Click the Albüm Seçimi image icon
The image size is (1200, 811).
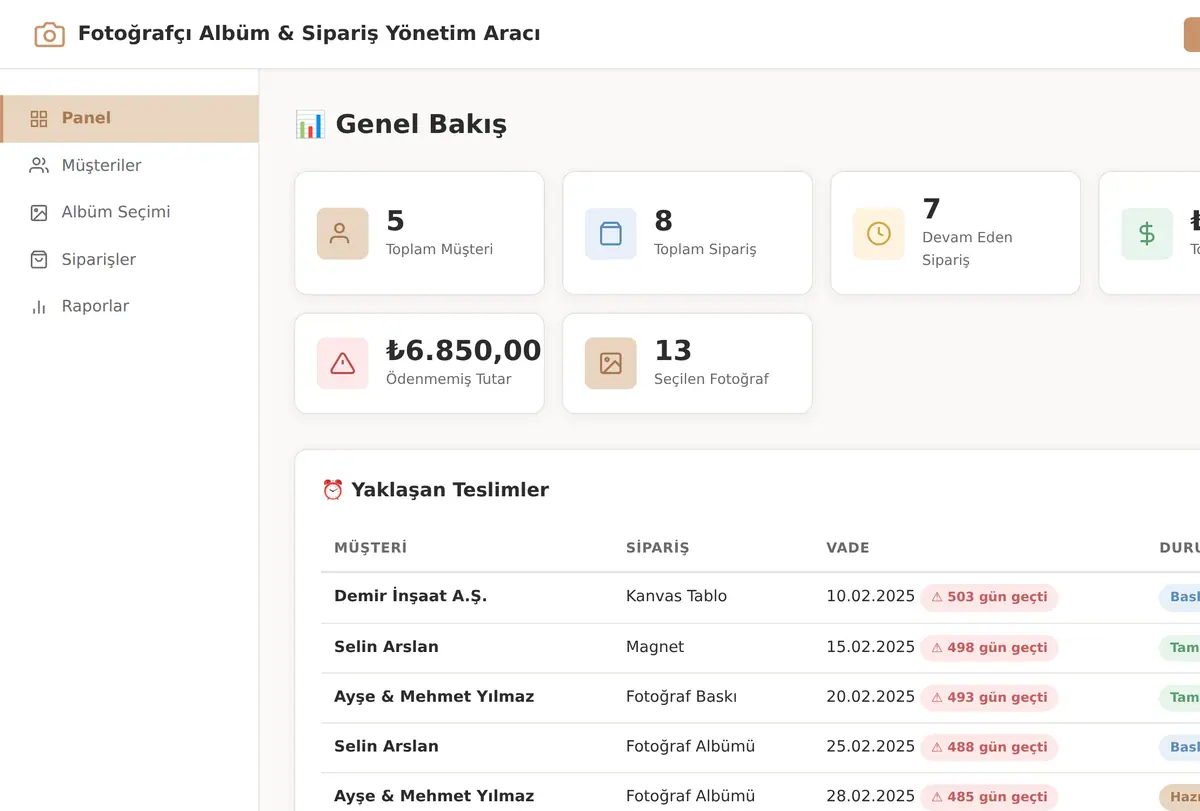click(x=39, y=213)
